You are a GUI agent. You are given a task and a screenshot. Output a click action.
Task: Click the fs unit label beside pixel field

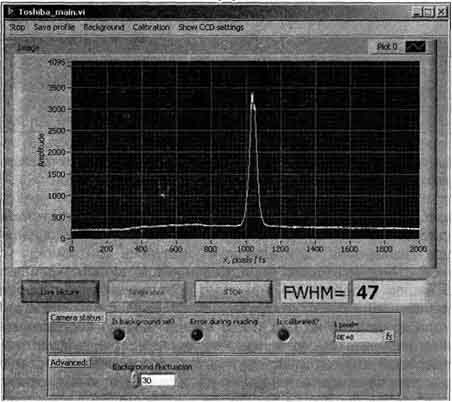click(x=389, y=337)
